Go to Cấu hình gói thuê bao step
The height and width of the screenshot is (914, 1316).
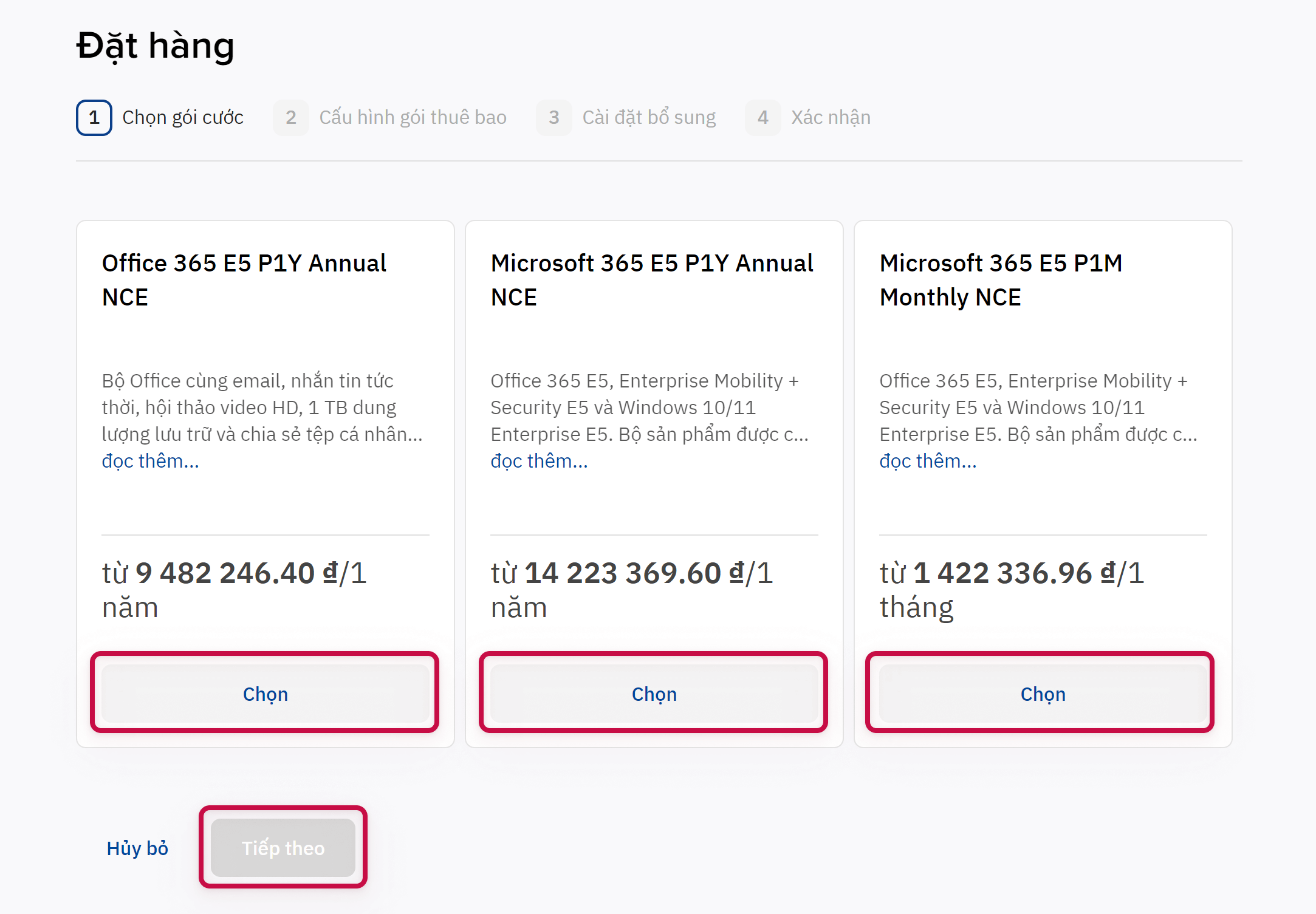413,117
